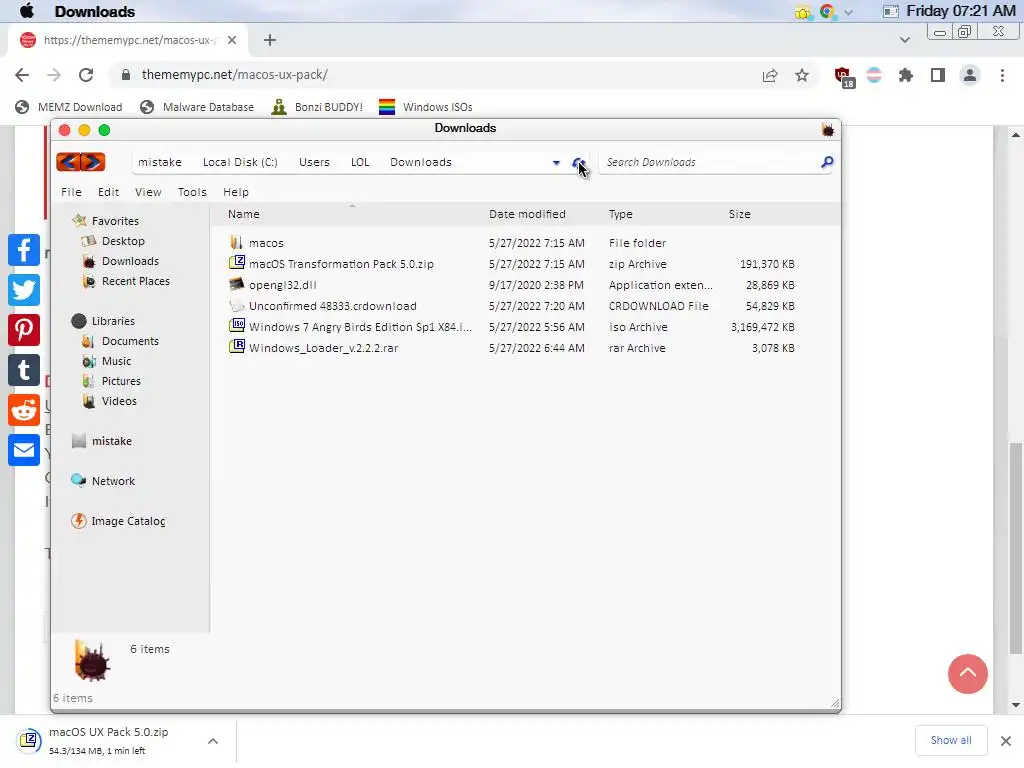
Task: Share page via email icon
Action: [24, 450]
